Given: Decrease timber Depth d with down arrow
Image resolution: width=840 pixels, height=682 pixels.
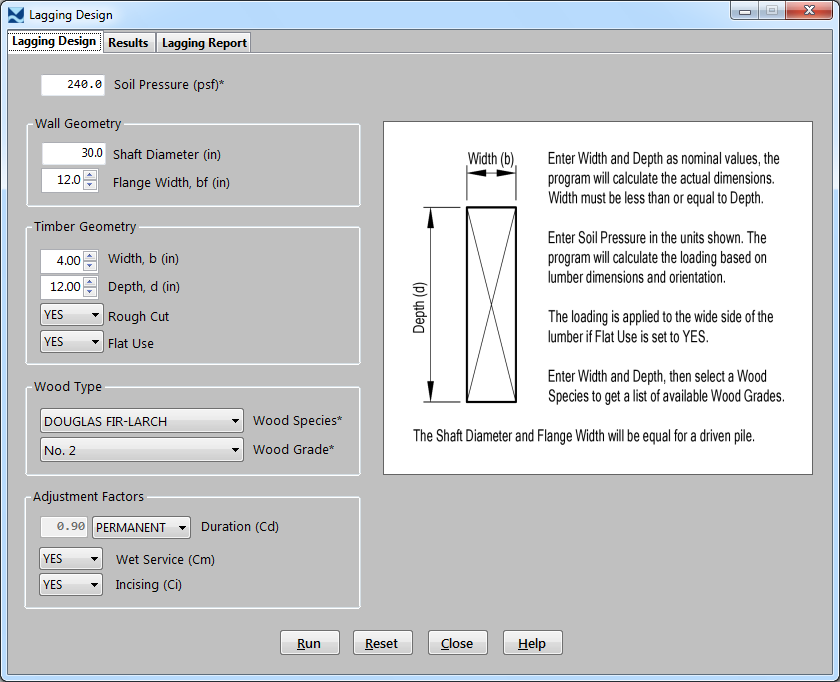Looking at the screenshot, I should click(90, 292).
